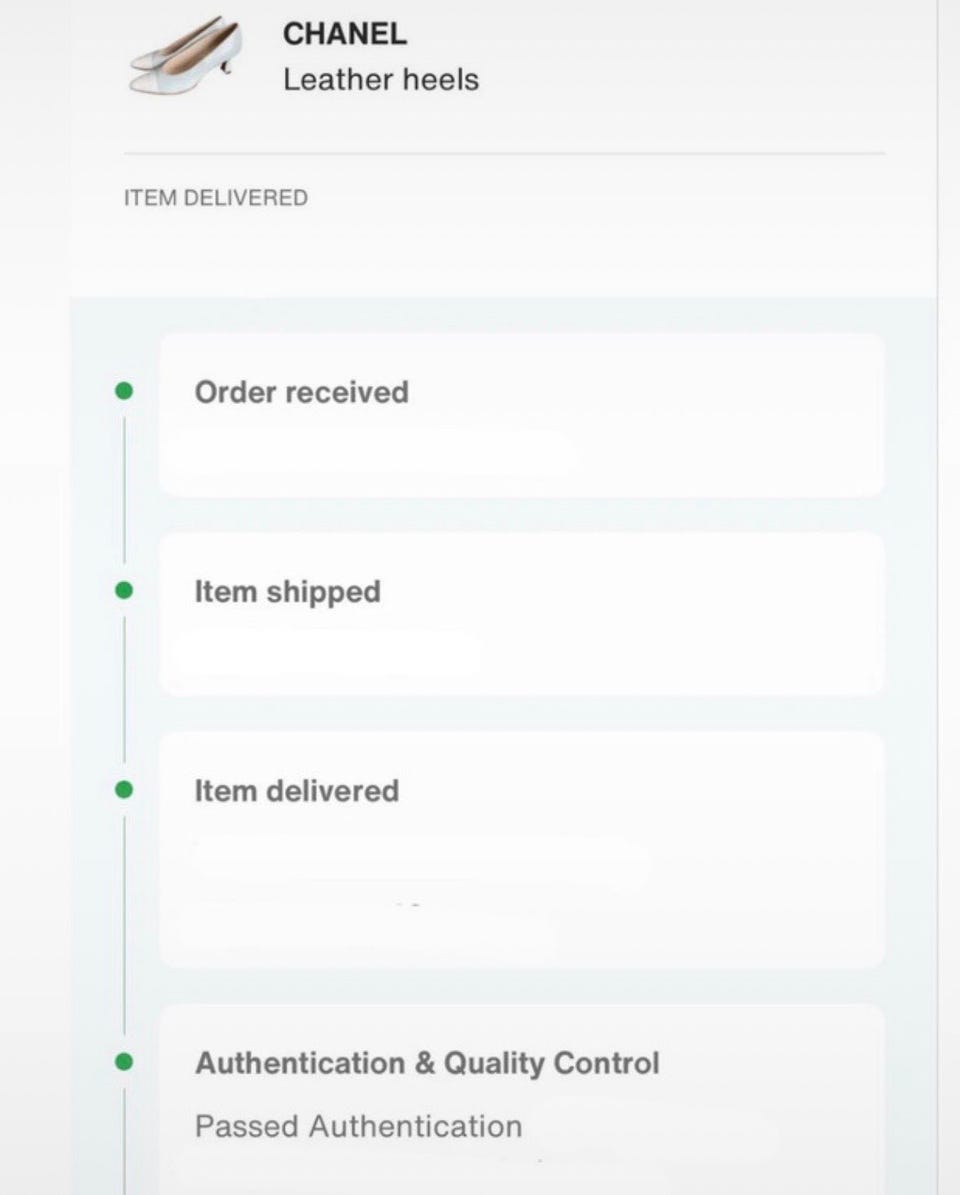Open Authentication & Quality Control card
Image resolution: width=960 pixels, height=1195 pixels.
pyautogui.click(x=522, y=1100)
